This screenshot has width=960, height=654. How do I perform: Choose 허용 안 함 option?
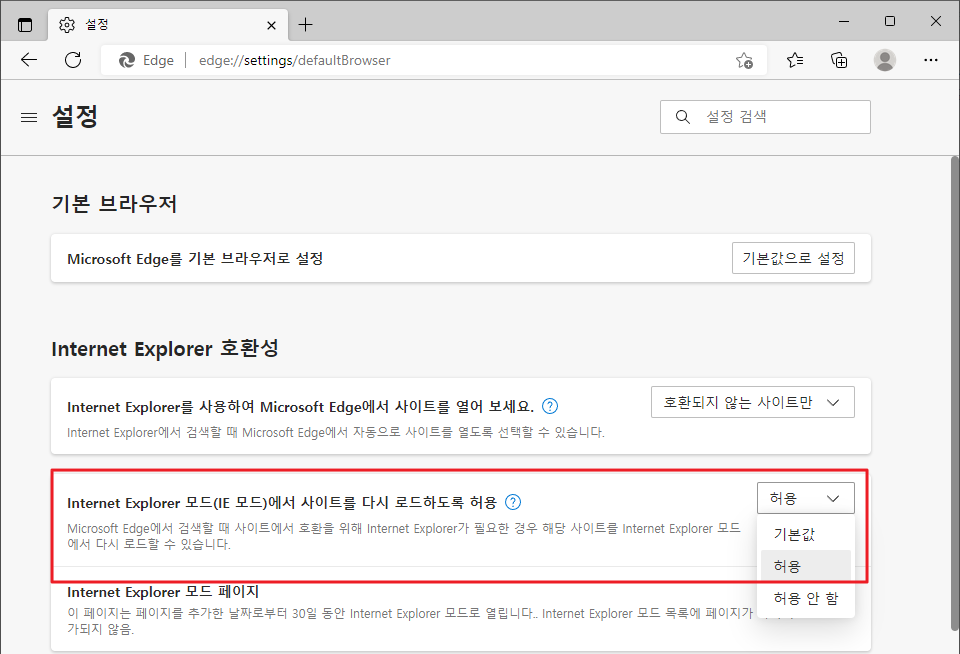(806, 598)
